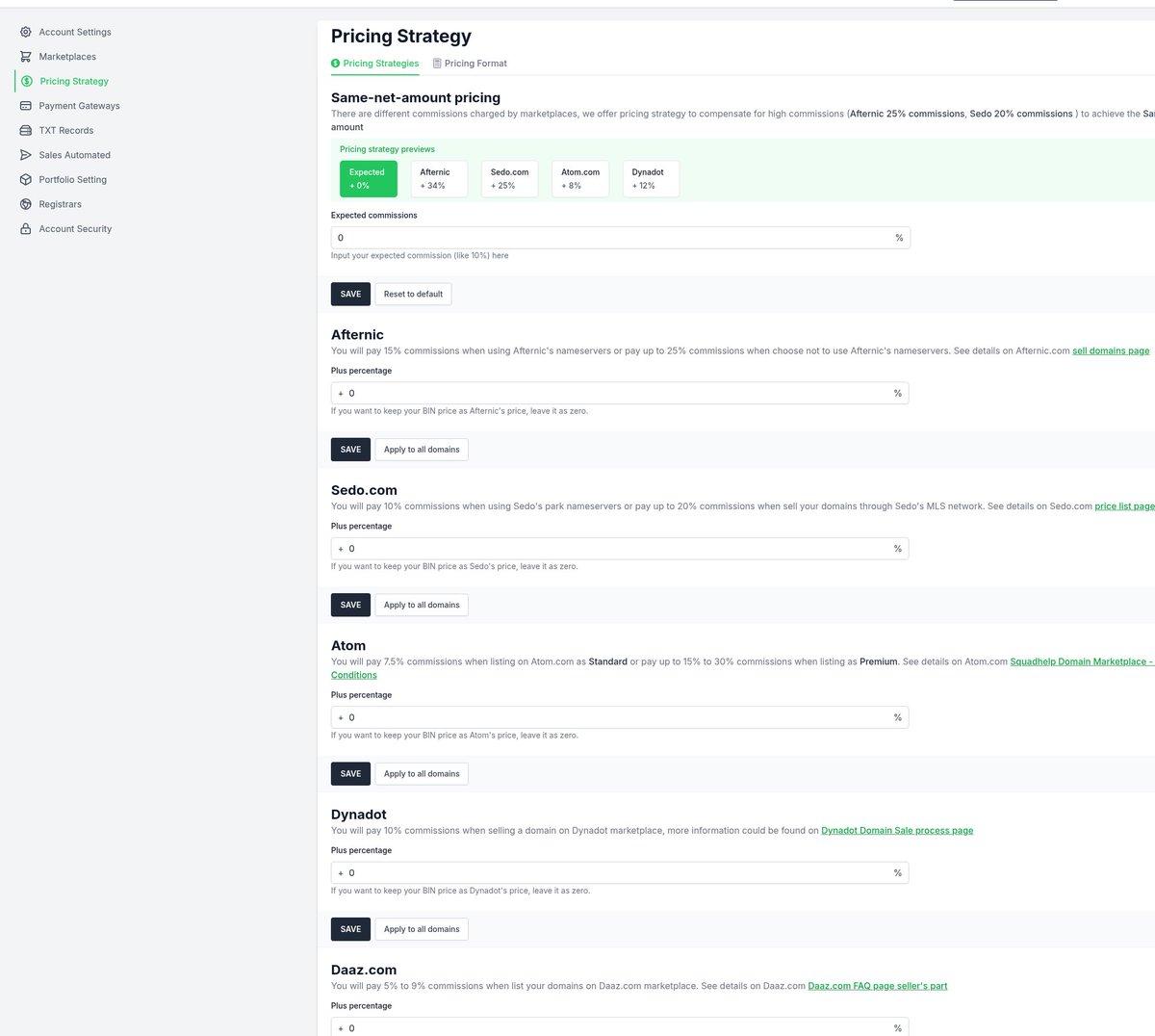Click the Portfolio Setting cube icon

(26, 179)
